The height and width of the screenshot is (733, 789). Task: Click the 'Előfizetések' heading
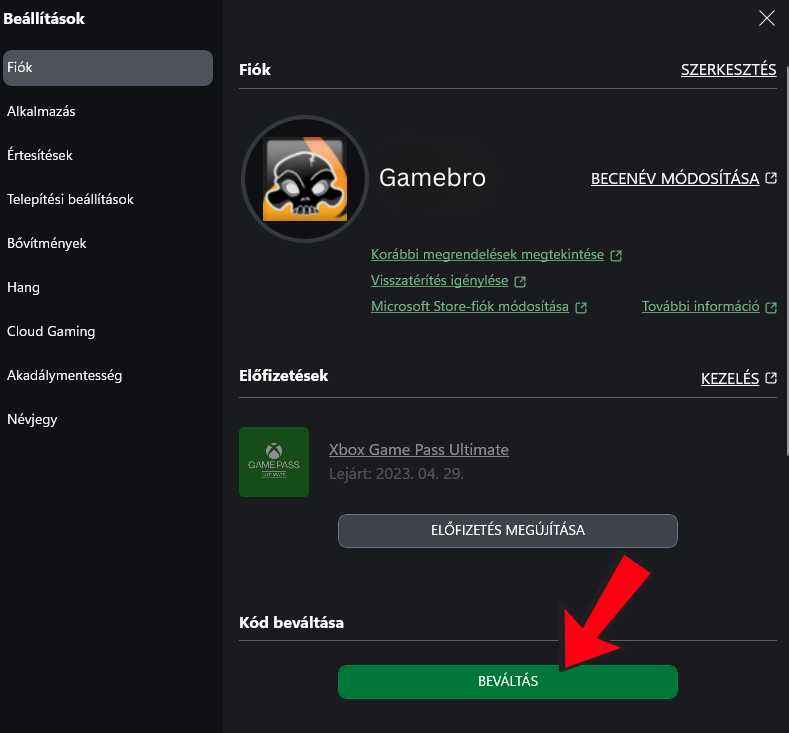(283, 376)
